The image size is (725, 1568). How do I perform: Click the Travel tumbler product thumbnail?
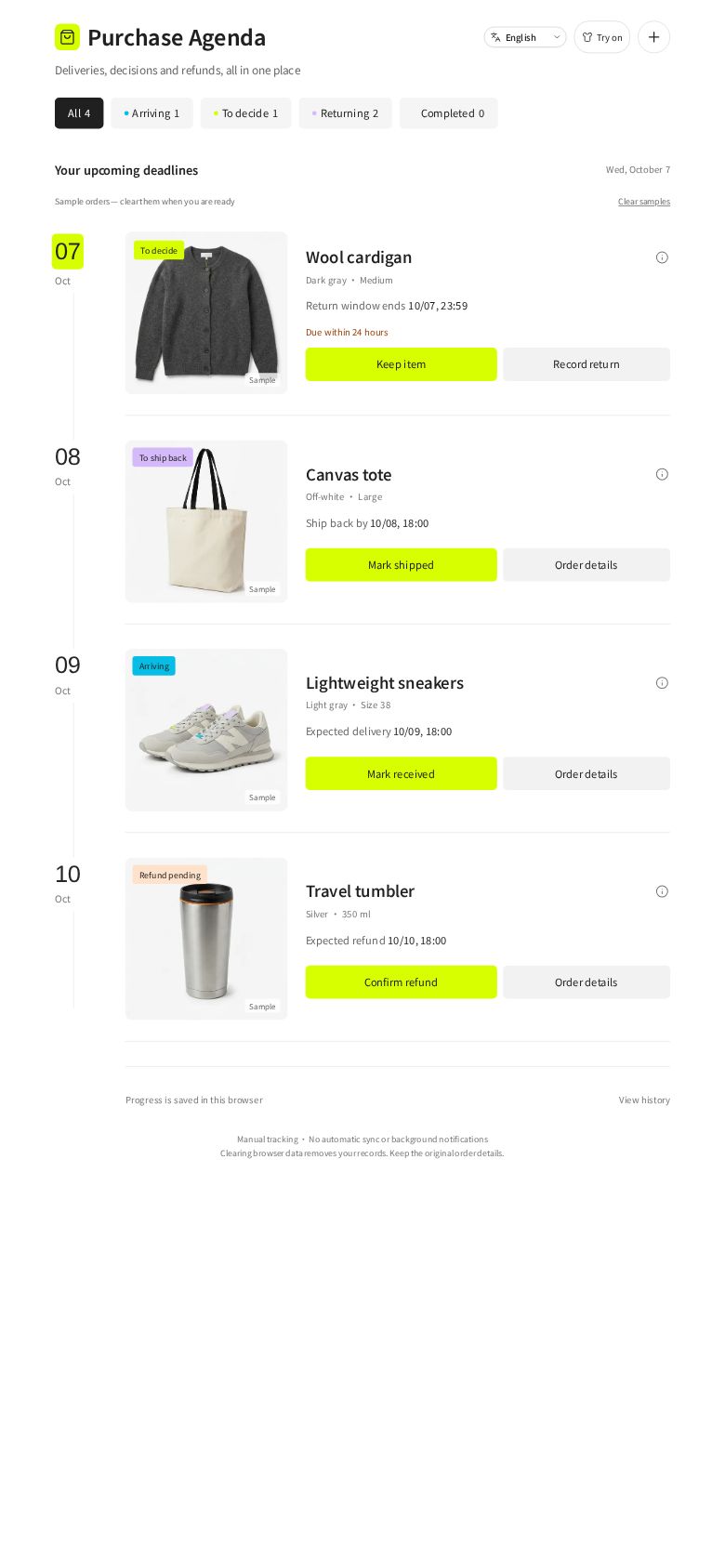click(x=206, y=939)
